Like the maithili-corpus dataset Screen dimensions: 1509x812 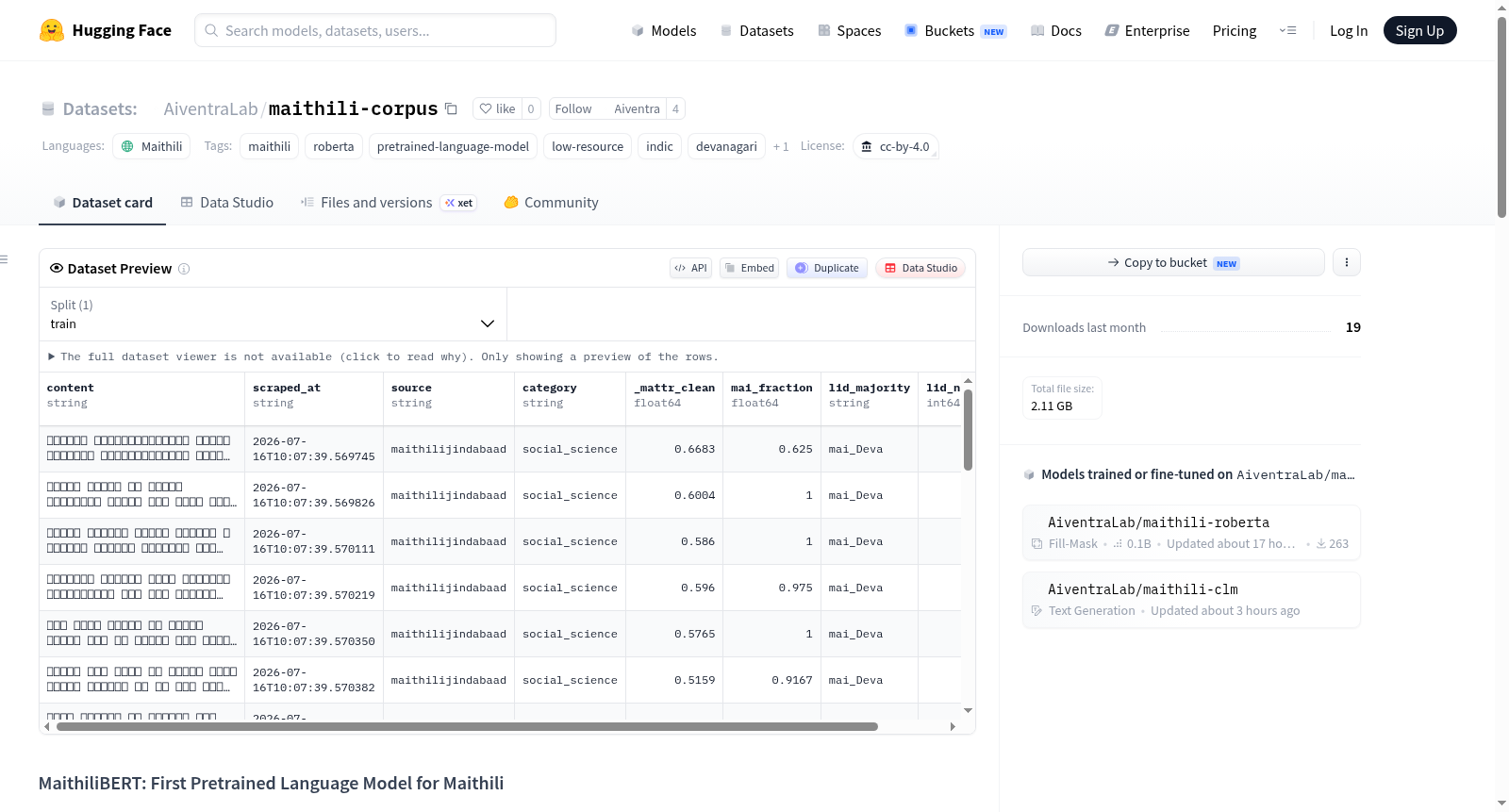498,108
